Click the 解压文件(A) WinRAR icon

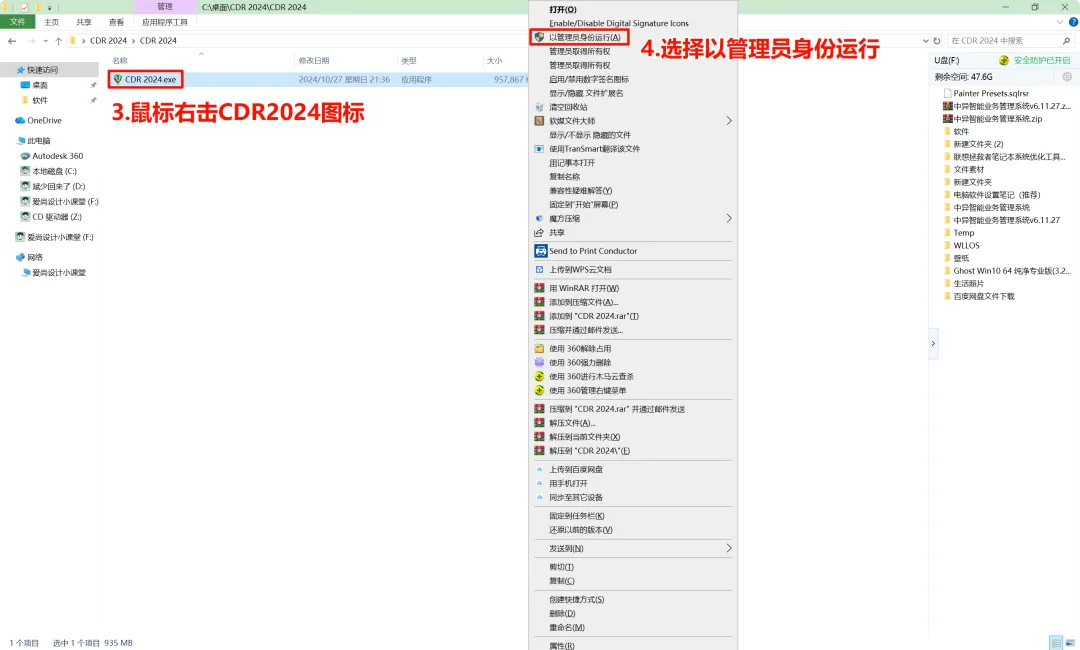[539, 423]
